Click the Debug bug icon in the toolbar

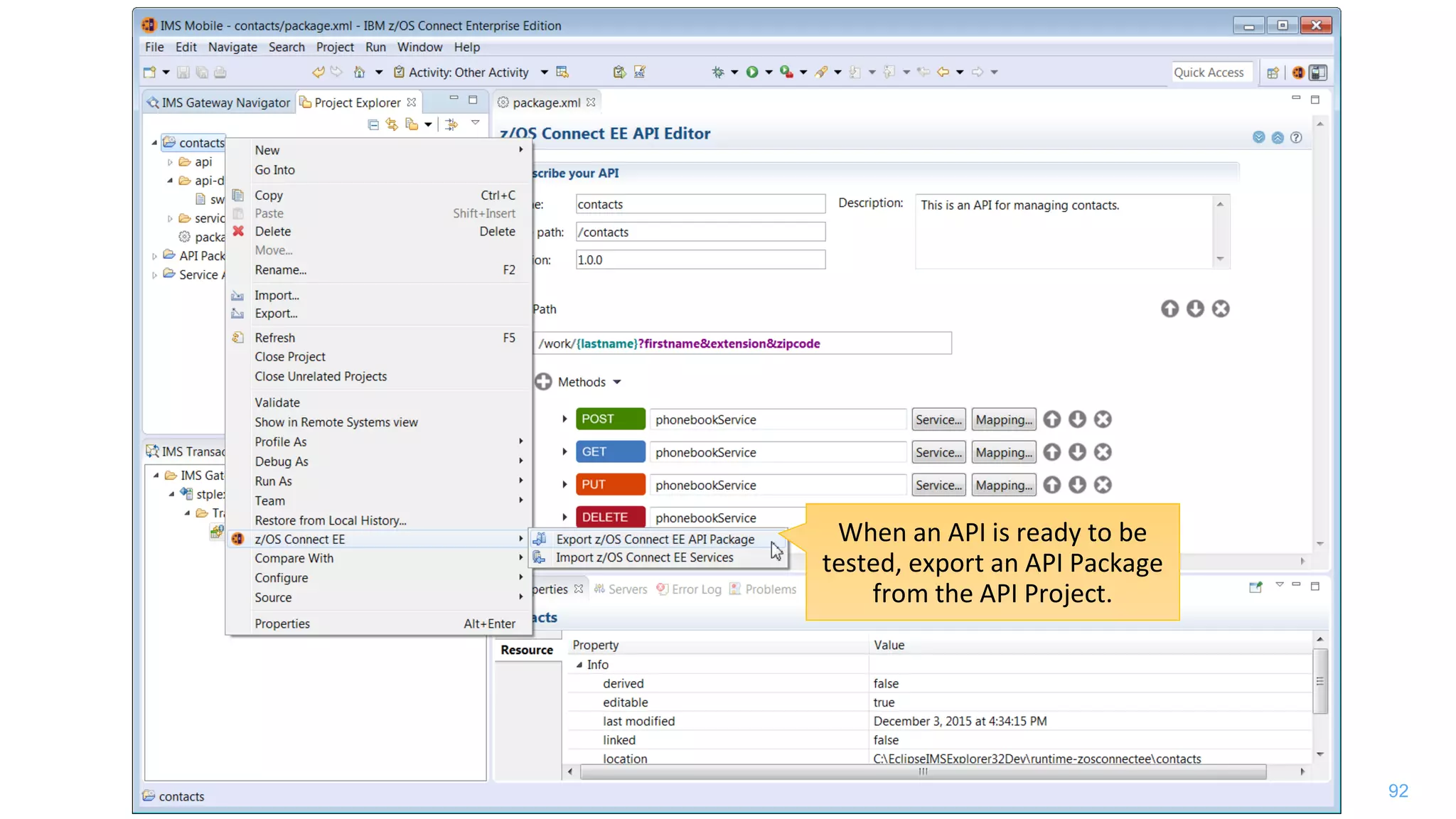(718, 72)
